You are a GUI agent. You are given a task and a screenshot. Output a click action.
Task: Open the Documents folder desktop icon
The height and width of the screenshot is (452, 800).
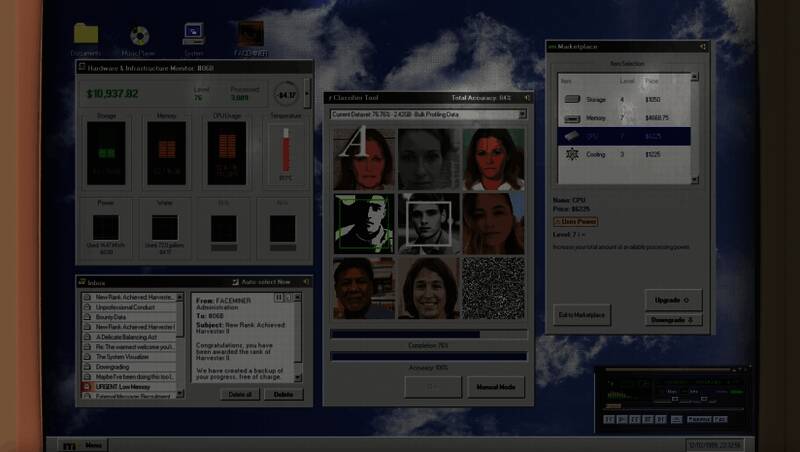pyautogui.click(x=86, y=34)
